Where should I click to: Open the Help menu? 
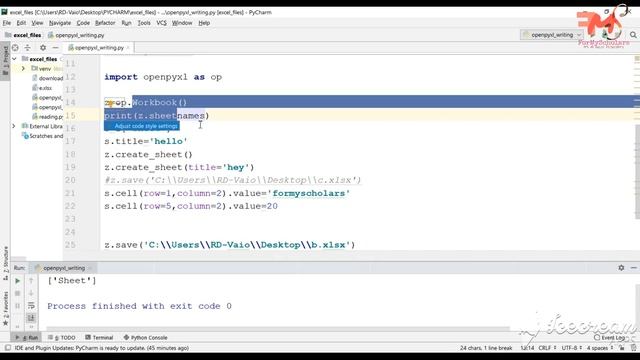pyautogui.click(x=204, y=23)
